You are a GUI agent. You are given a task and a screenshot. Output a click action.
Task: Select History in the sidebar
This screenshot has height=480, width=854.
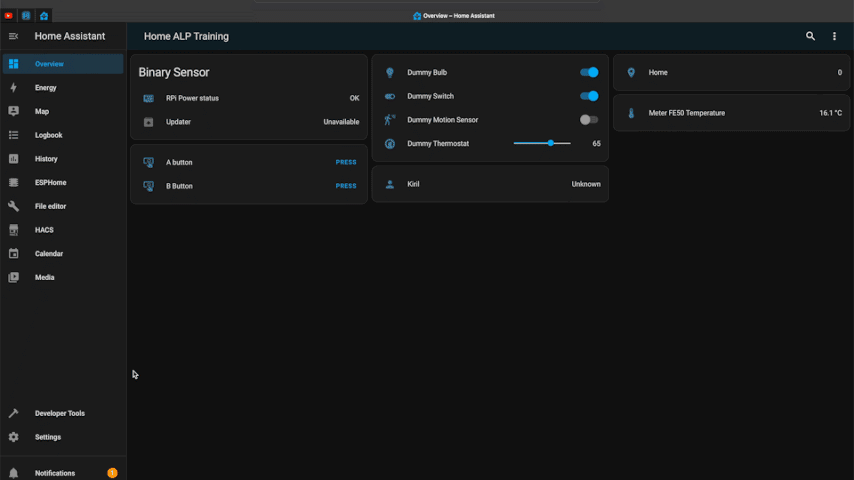click(63, 159)
